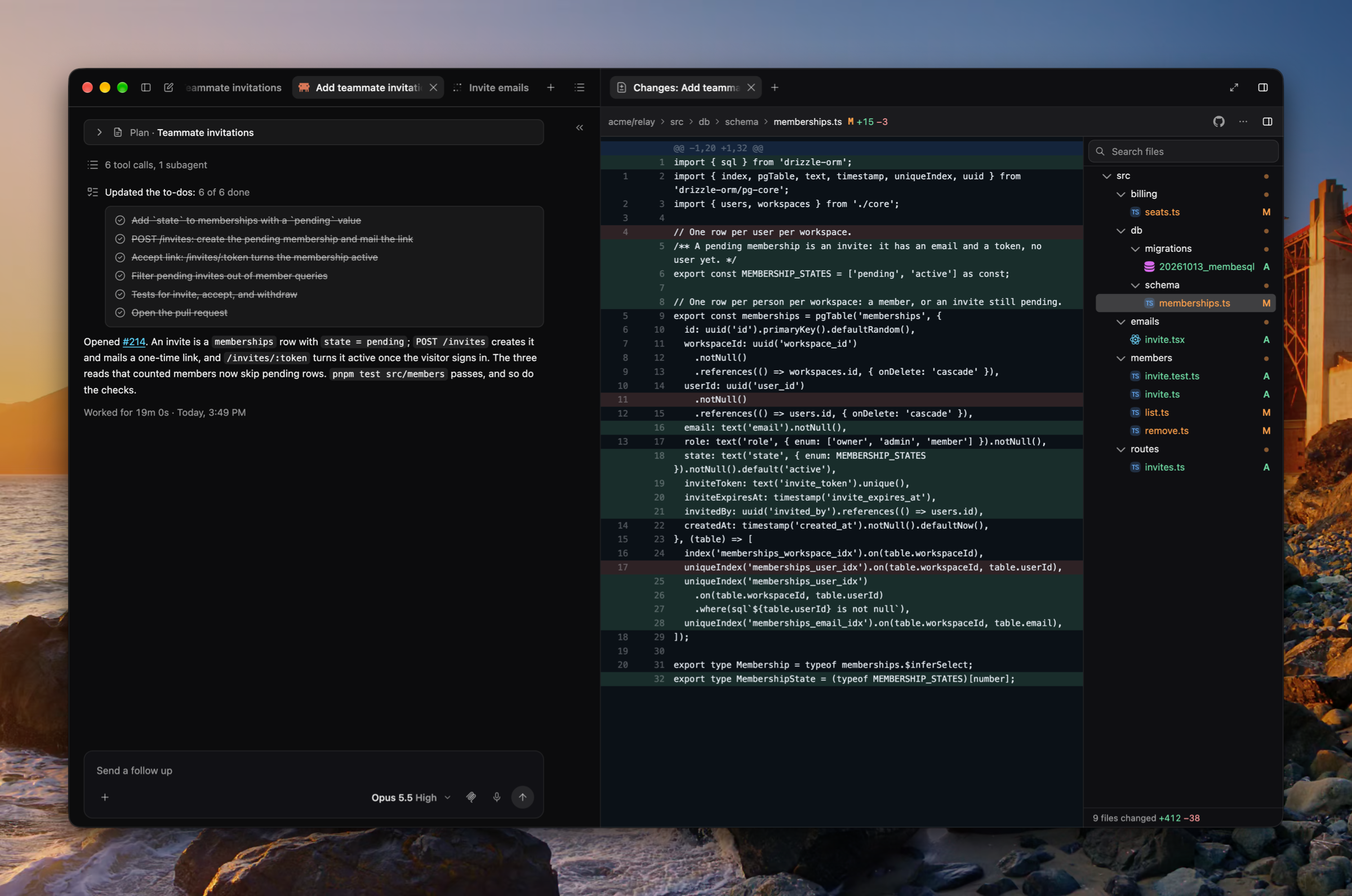Collapse the 'emails' folder
The image size is (1352, 896).
(x=1121, y=322)
